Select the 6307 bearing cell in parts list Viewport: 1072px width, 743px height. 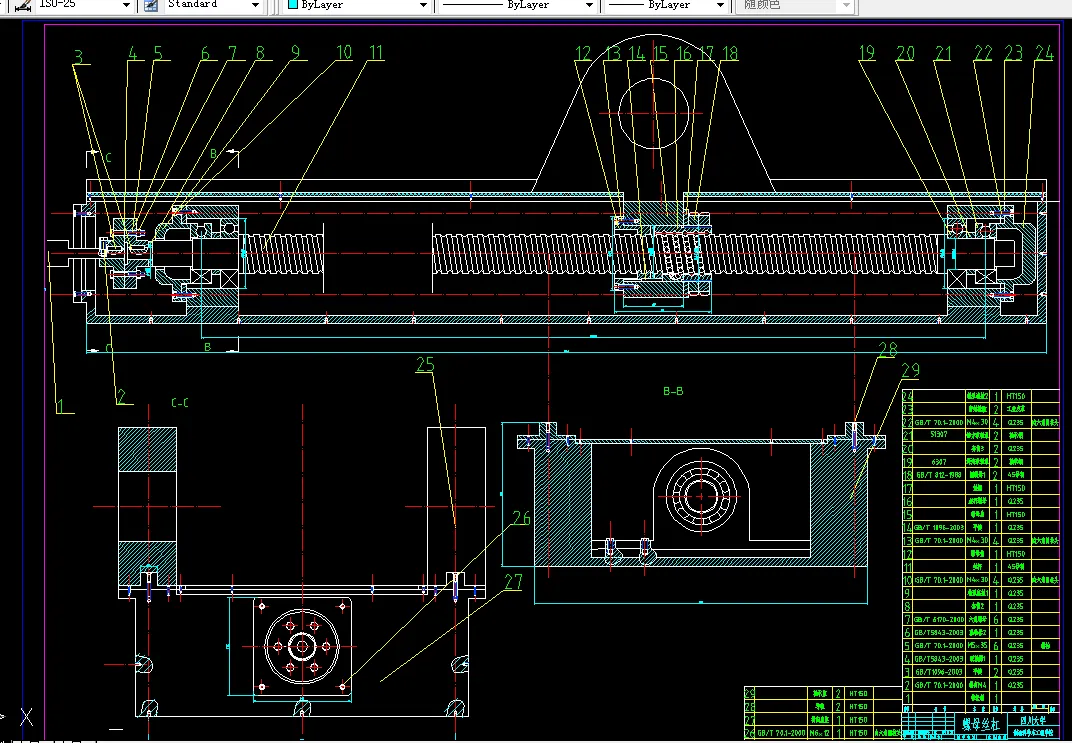pyautogui.click(x=939, y=461)
